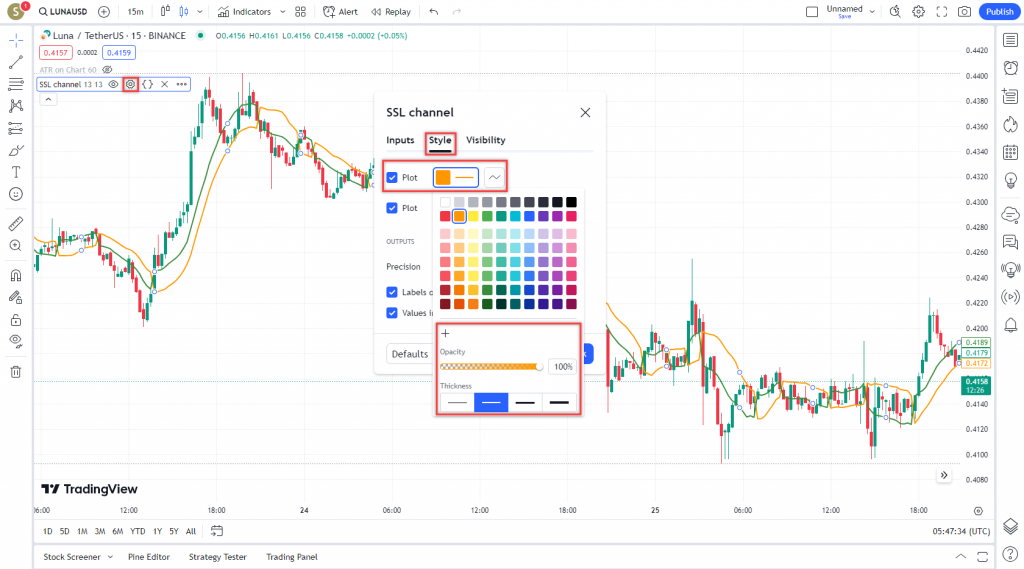Image resolution: width=1024 pixels, height=569 pixels.
Task: Remove drawings with trash icon
Action: (x=16, y=372)
